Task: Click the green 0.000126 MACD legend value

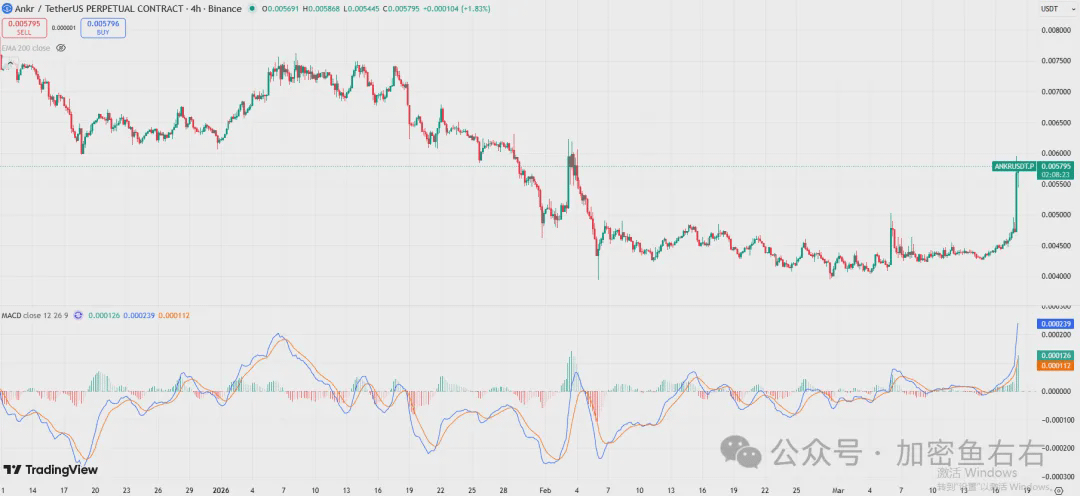Action: 104,315
